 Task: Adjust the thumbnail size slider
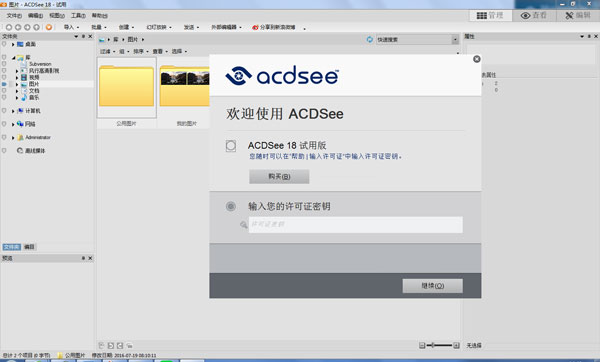pyautogui.click(x=439, y=345)
